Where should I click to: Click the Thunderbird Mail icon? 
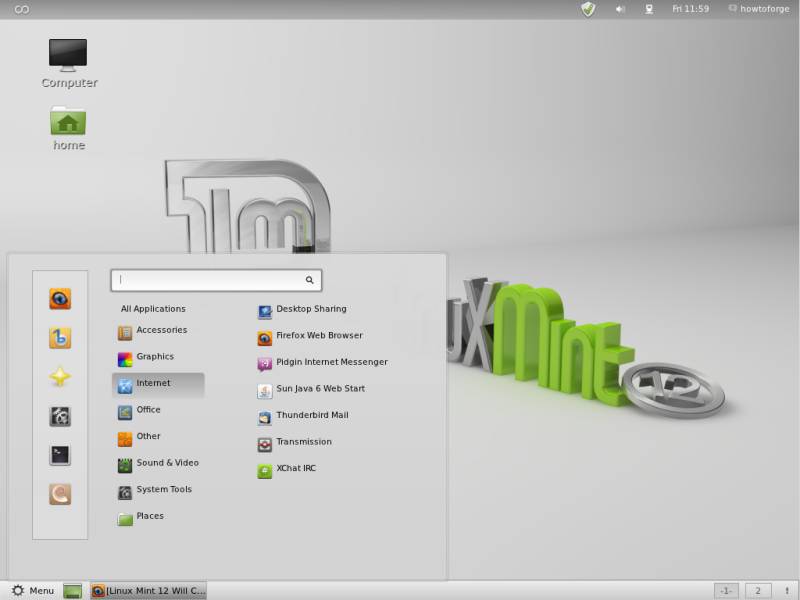click(x=265, y=418)
